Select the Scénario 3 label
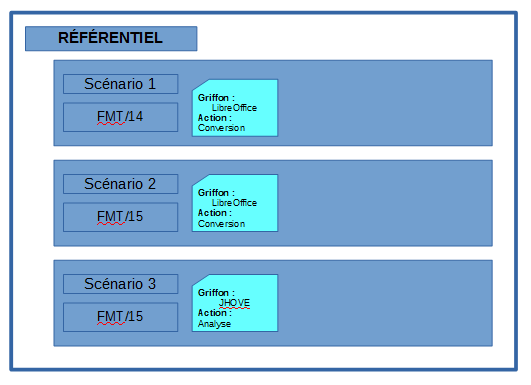The width and height of the screenshot is (531, 385). coord(120,284)
